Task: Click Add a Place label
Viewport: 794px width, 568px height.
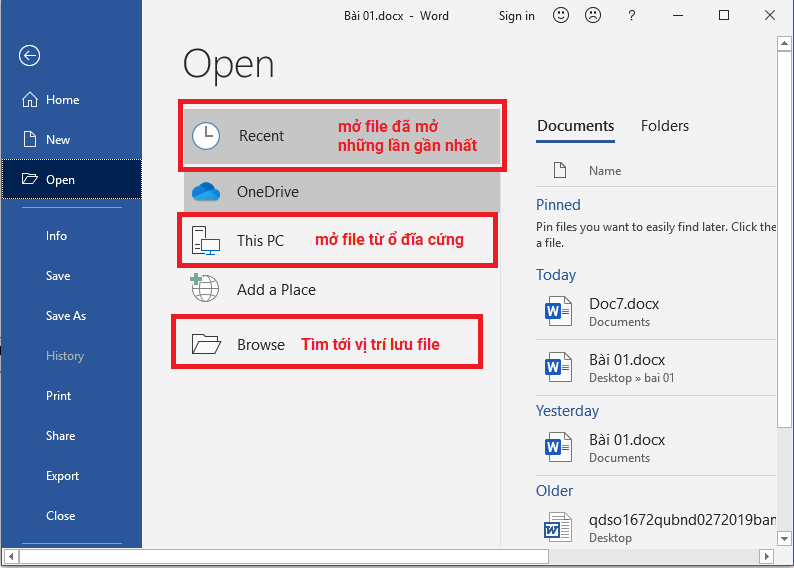Action: click(276, 290)
